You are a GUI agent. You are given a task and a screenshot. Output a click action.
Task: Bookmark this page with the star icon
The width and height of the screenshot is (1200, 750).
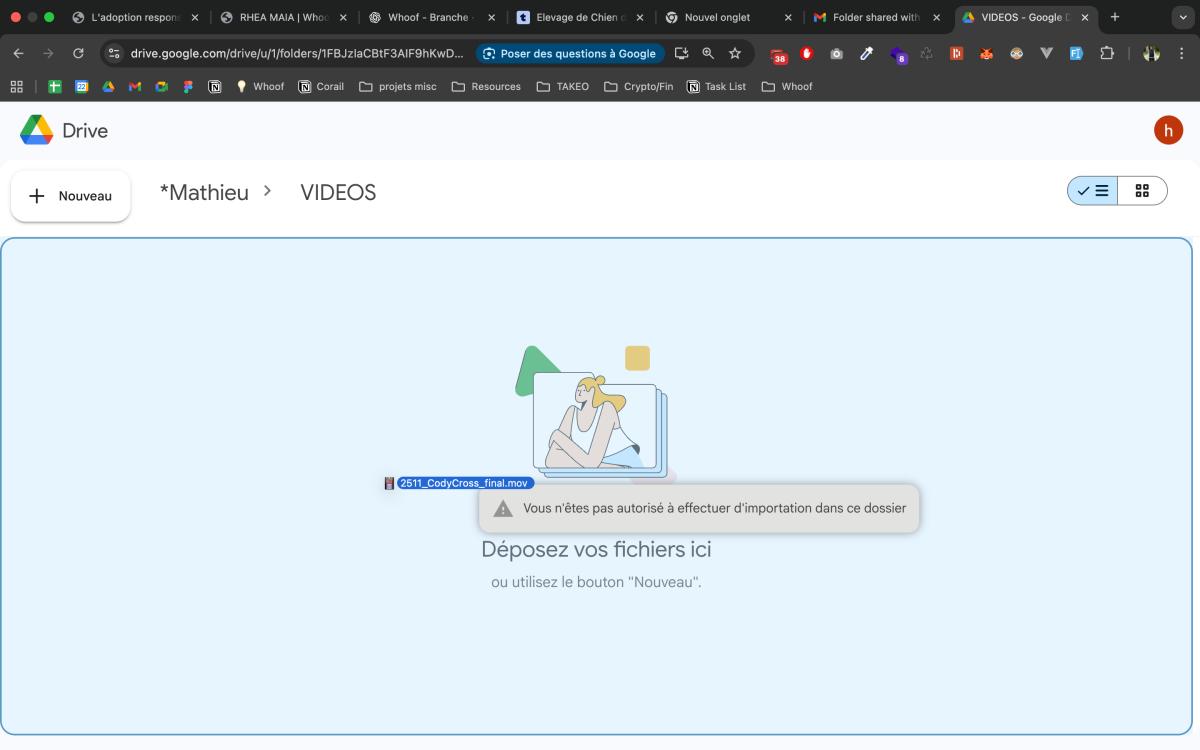point(735,53)
